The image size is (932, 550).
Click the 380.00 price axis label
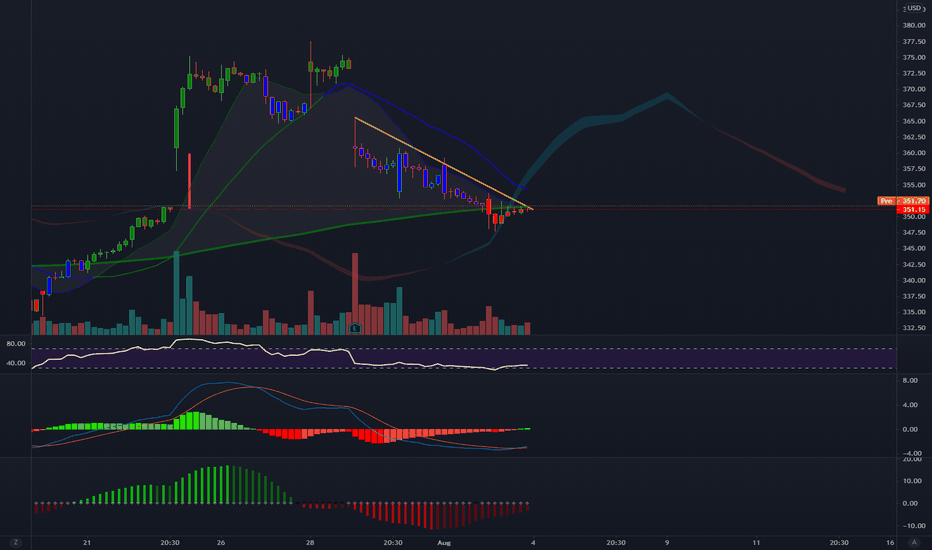[x=914, y=26]
